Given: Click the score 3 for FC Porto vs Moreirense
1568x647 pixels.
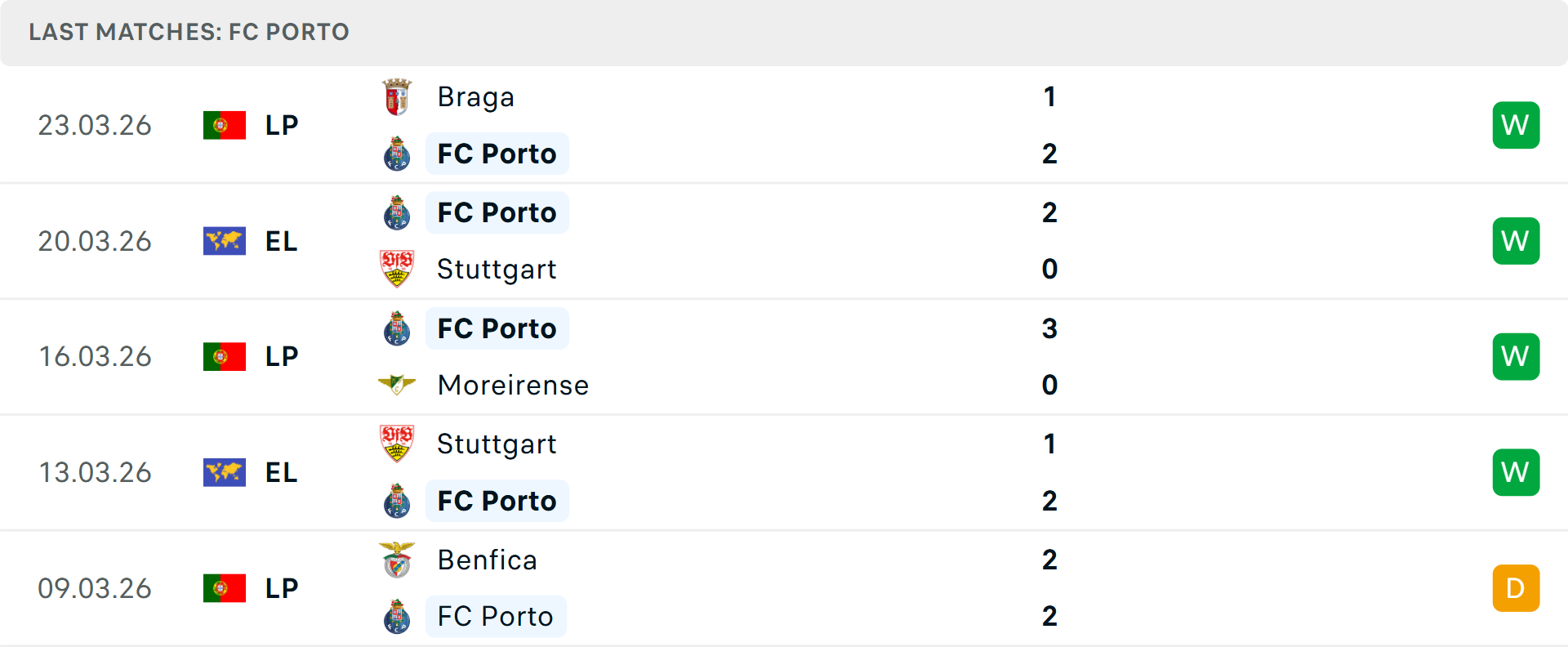Looking at the screenshot, I should (x=1050, y=328).
